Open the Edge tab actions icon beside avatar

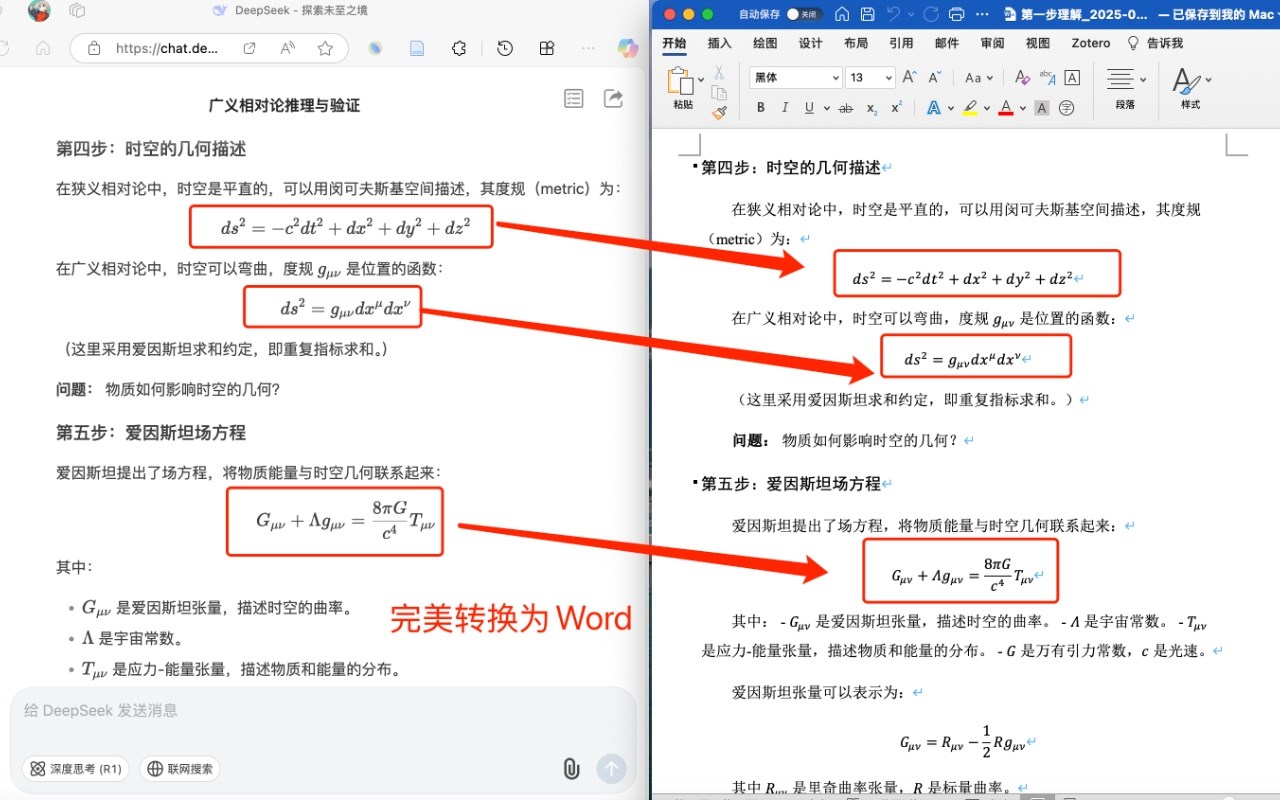pyautogui.click(x=77, y=11)
